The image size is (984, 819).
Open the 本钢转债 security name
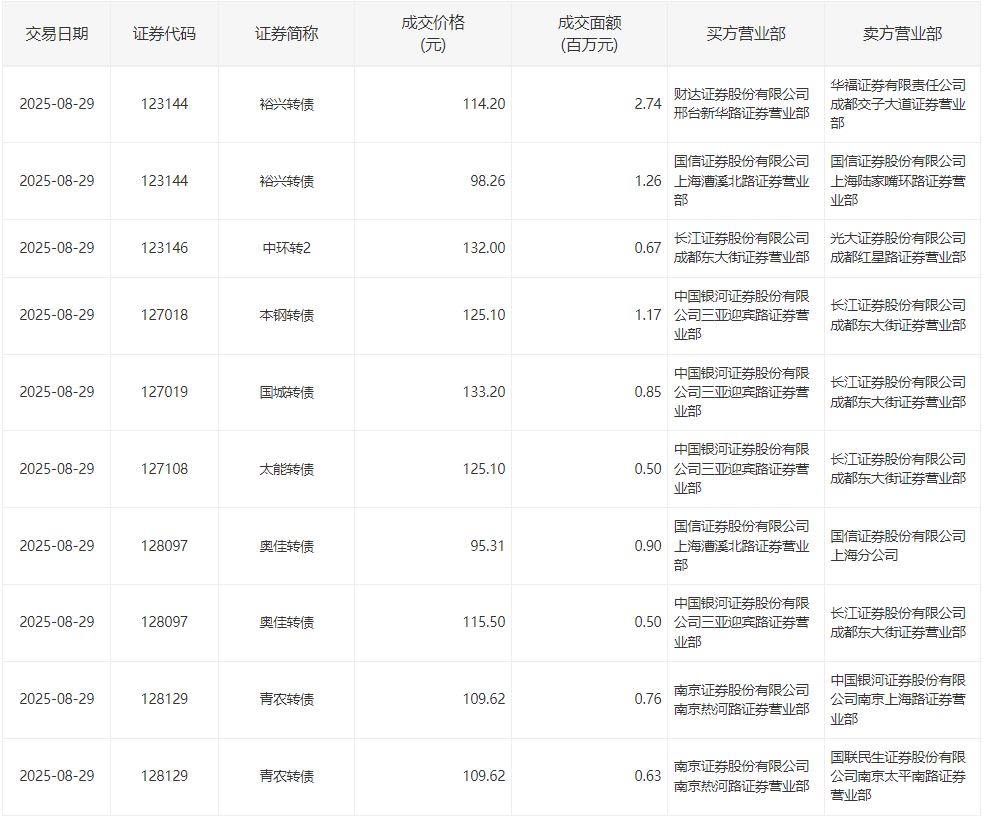[286, 315]
